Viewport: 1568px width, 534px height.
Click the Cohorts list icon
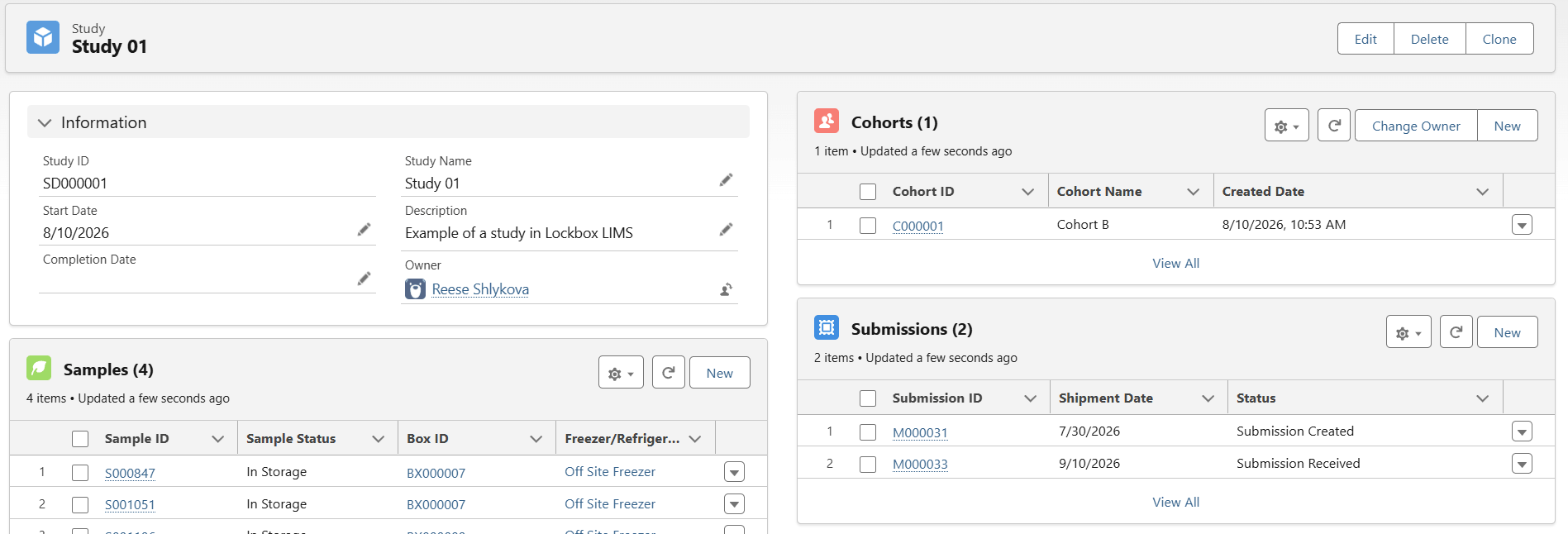click(827, 121)
